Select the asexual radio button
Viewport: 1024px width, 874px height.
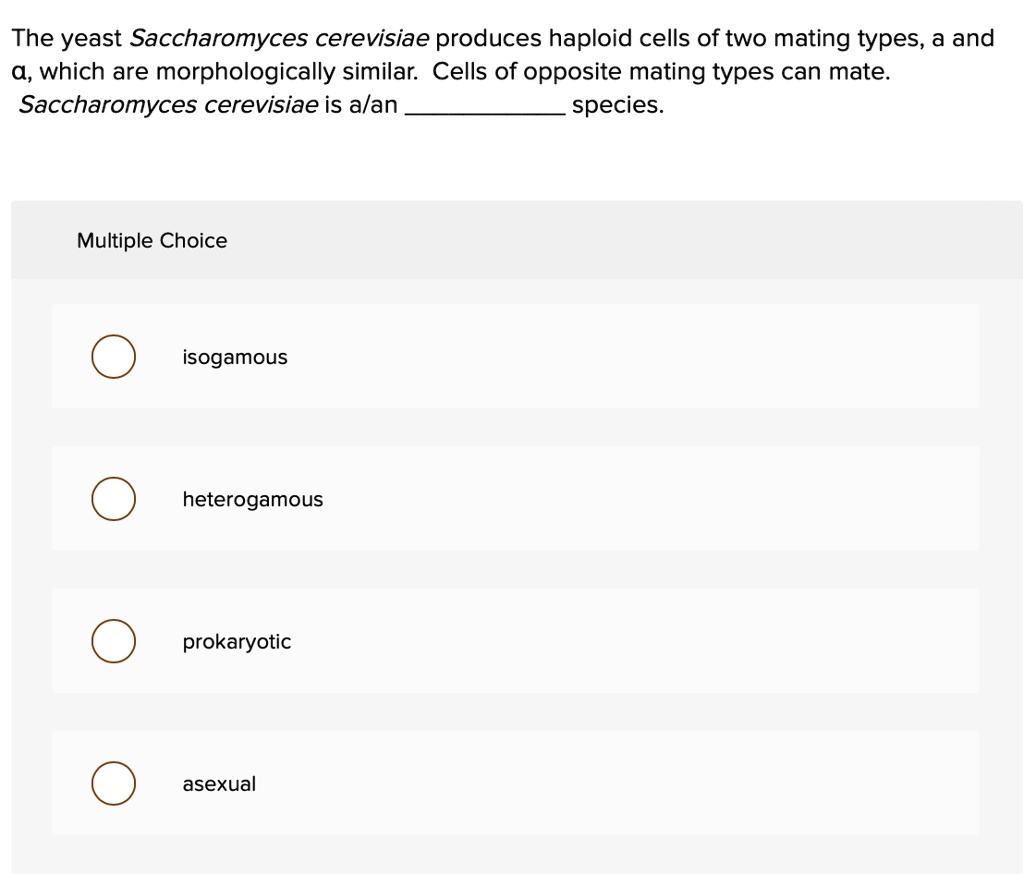click(x=112, y=783)
